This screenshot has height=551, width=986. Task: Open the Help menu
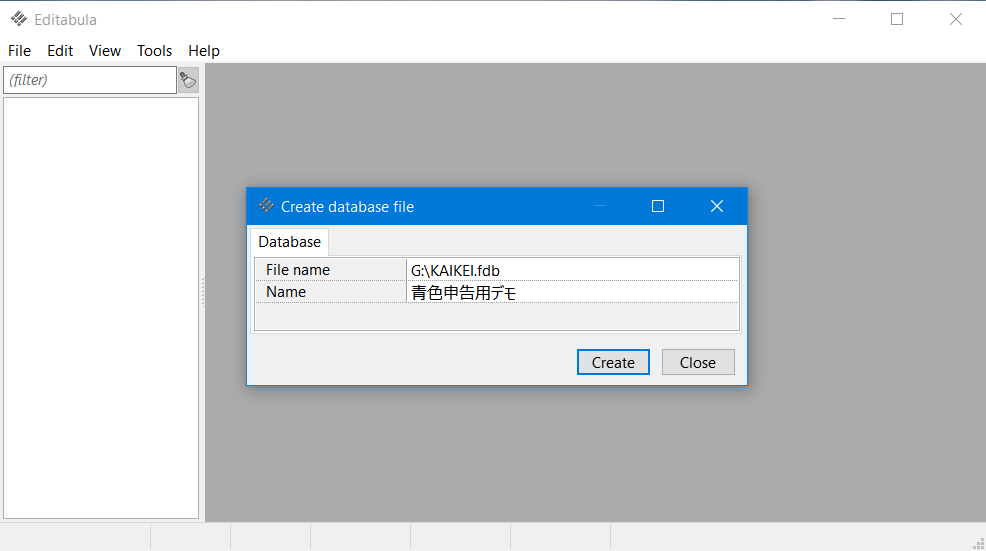(x=203, y=51)
